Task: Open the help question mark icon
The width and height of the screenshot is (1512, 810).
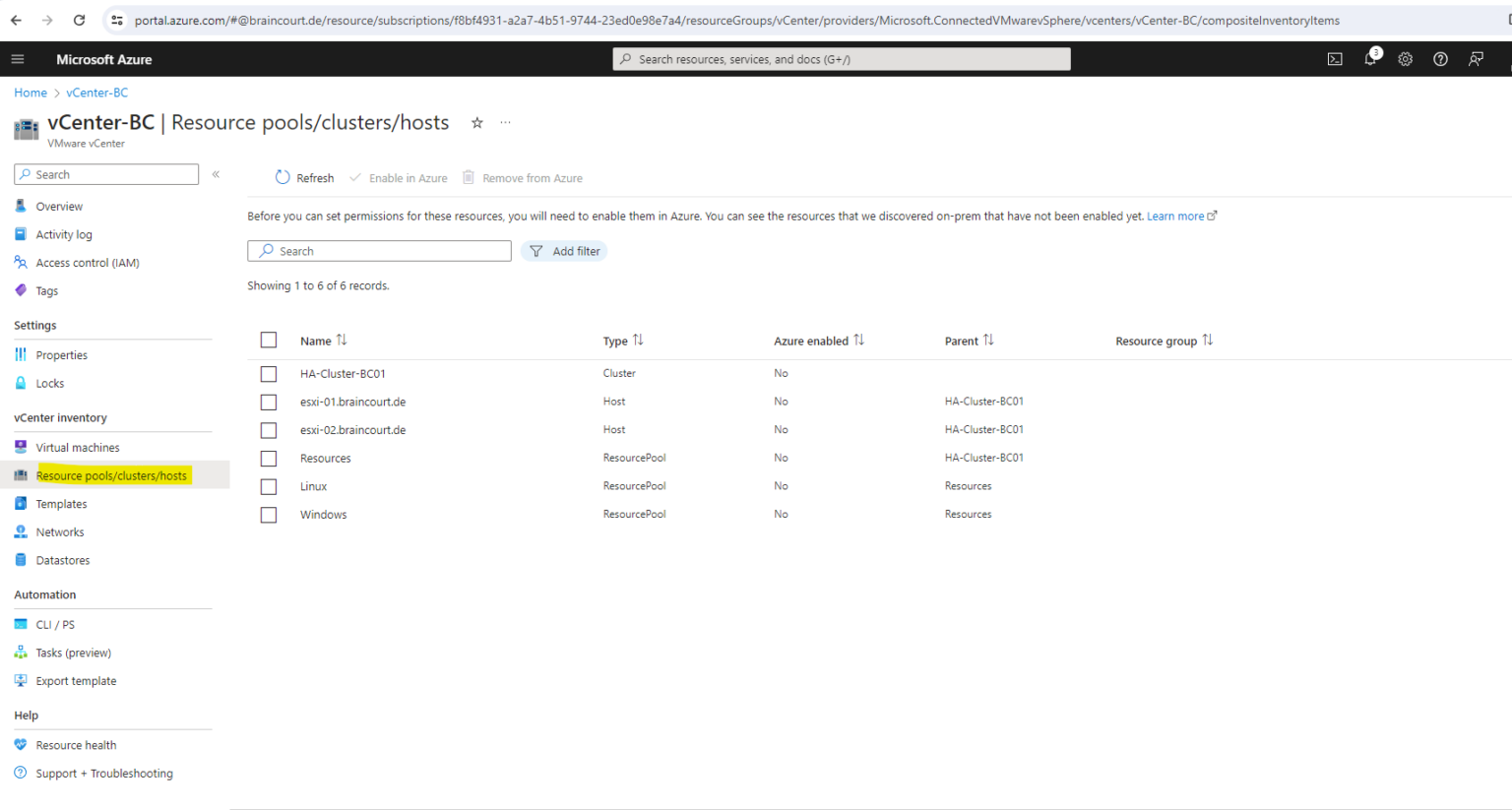Action: (x=1440, y=59)
